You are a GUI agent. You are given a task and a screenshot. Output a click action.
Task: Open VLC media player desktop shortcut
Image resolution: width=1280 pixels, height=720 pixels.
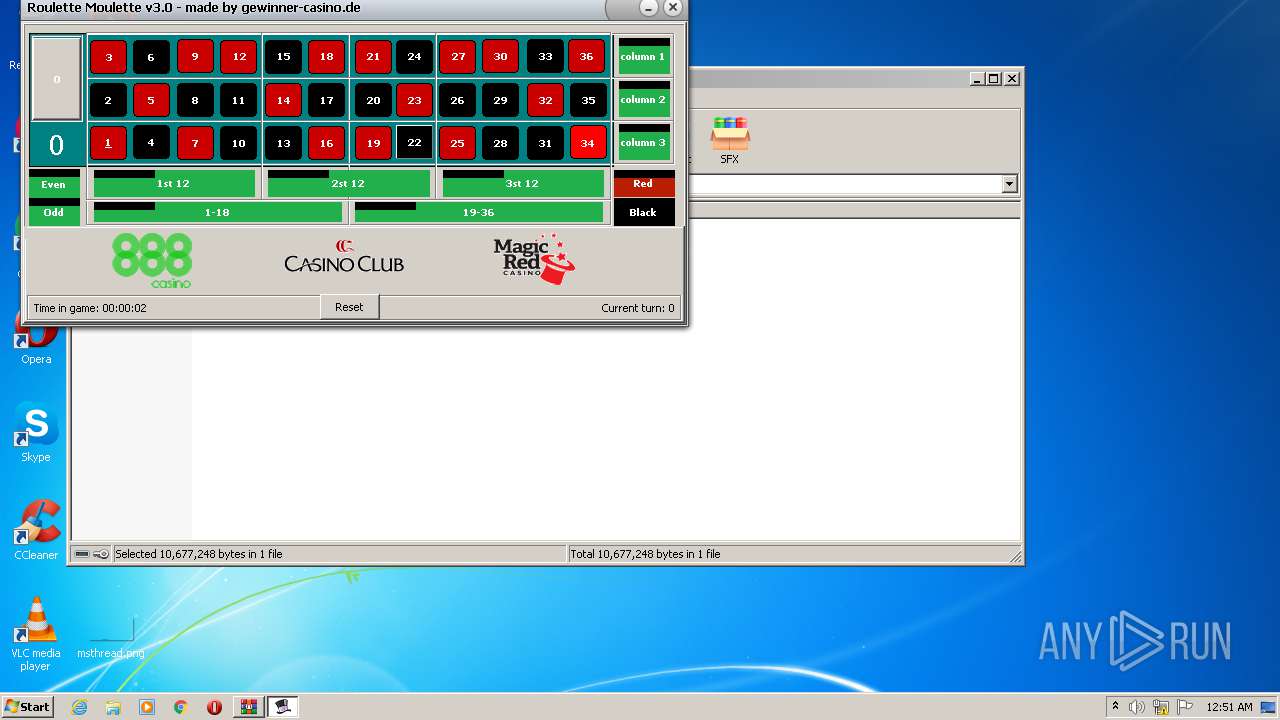pos(36,634)
